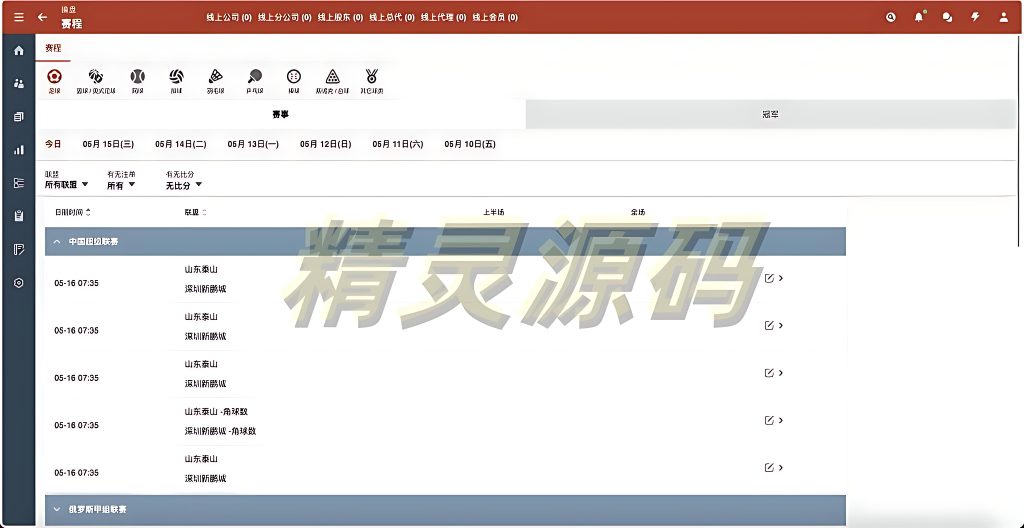Open the hexagon settings sidebar icon
This screenshot has width=1024, height=528.
18,283
